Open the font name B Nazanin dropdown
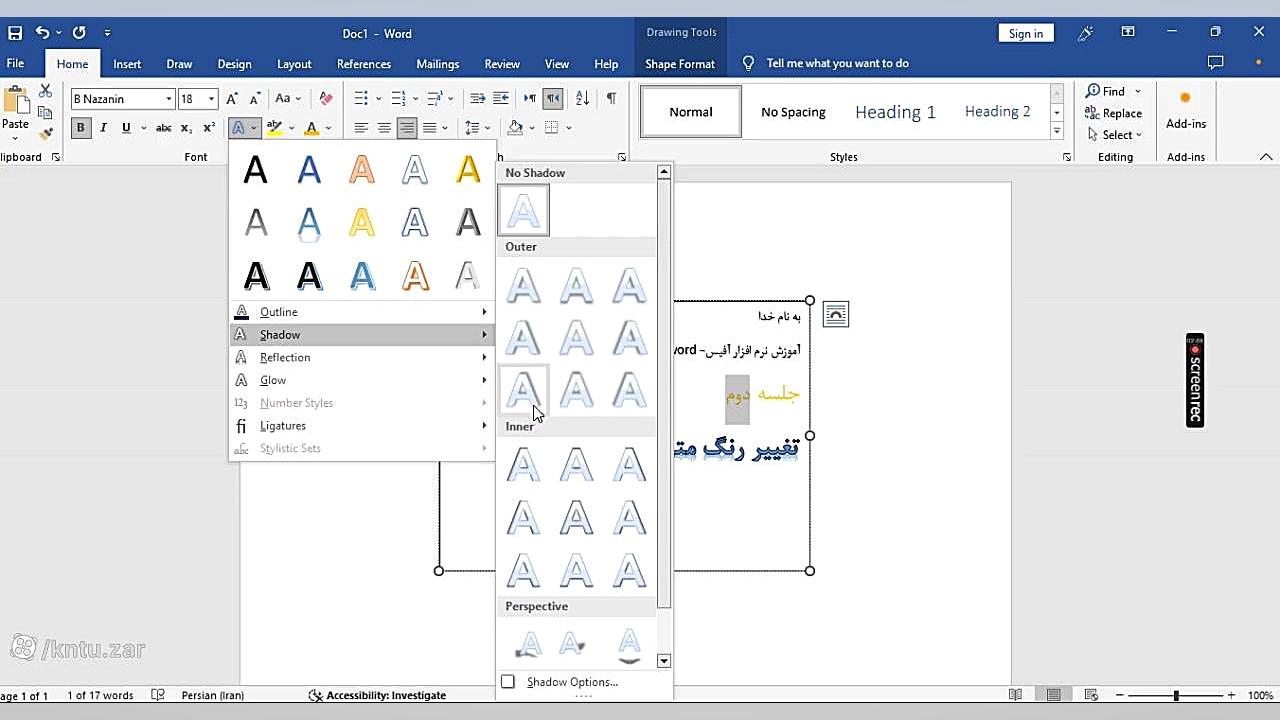Image resolution: width=1280 pixels, height=720 pixels. click(x=169, y=99)
